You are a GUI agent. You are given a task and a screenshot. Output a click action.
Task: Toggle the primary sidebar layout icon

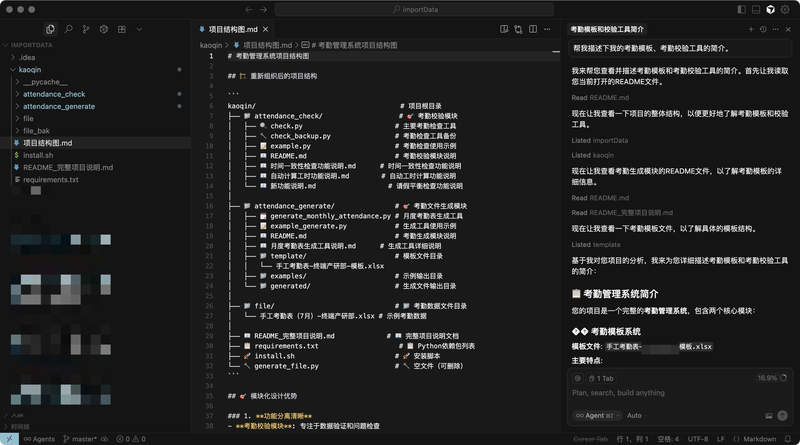tap(741, 9)
